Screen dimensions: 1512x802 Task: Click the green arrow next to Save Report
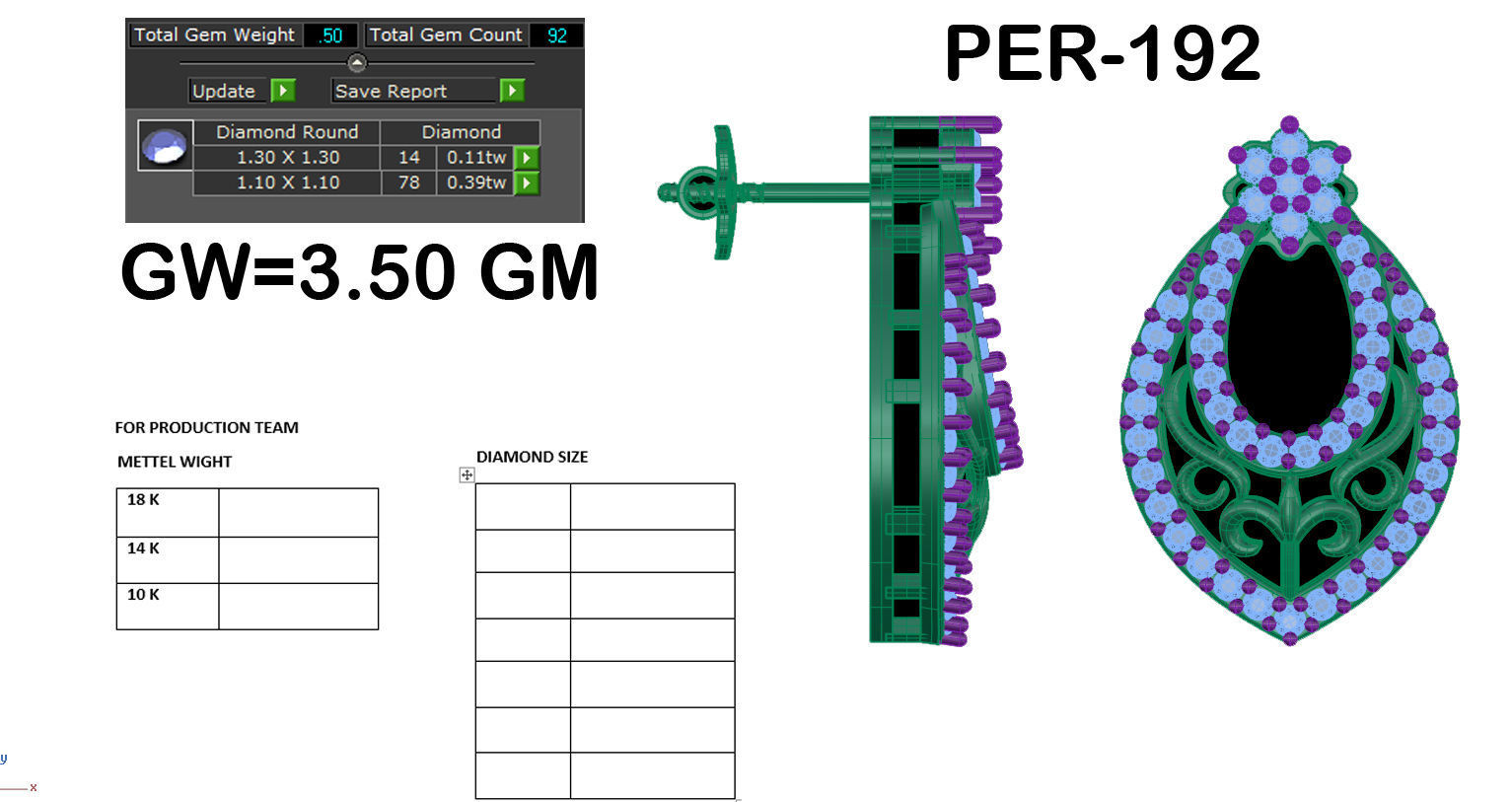tap(511, 91)
